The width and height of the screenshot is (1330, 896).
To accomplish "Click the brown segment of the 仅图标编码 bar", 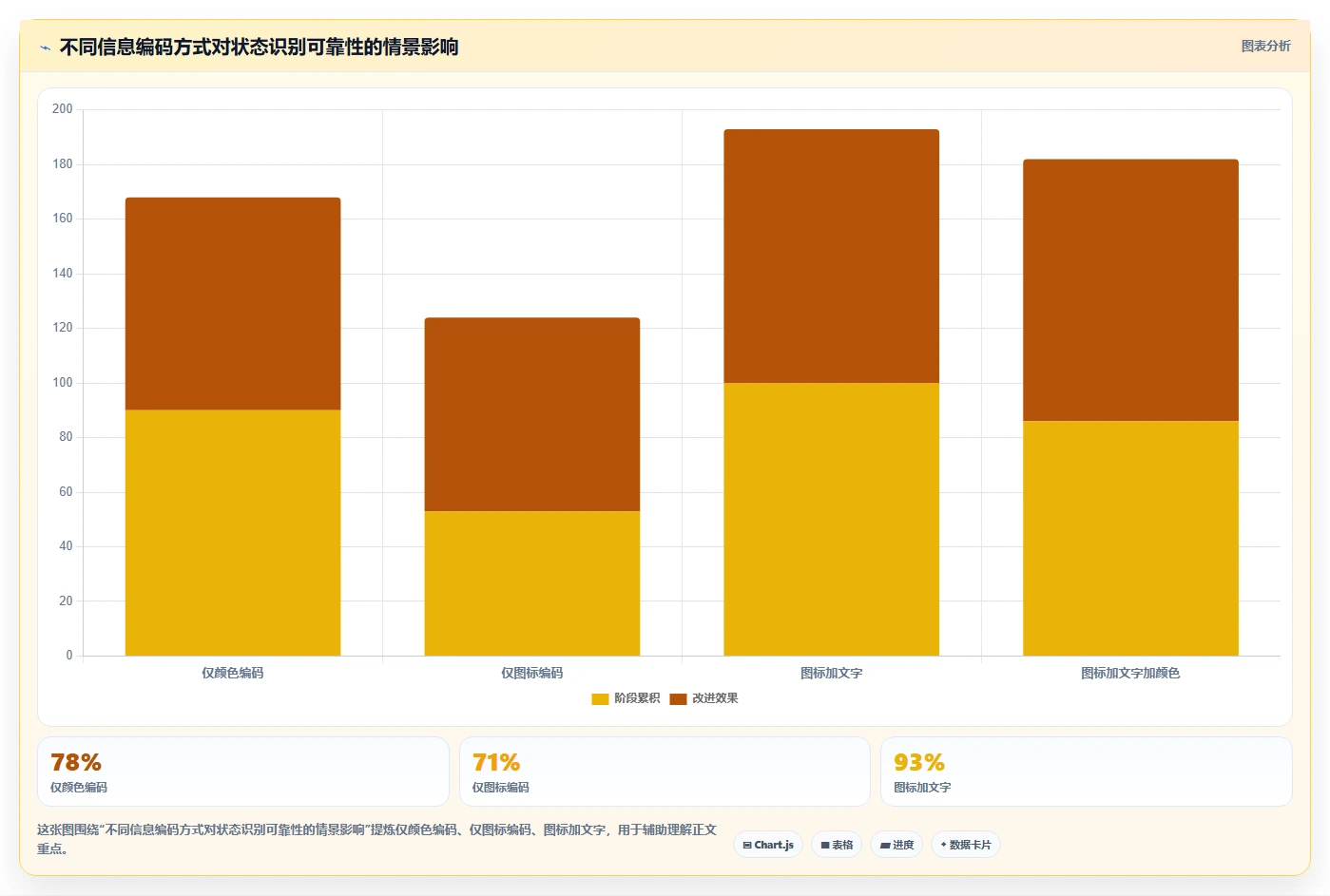I will 532,414.
